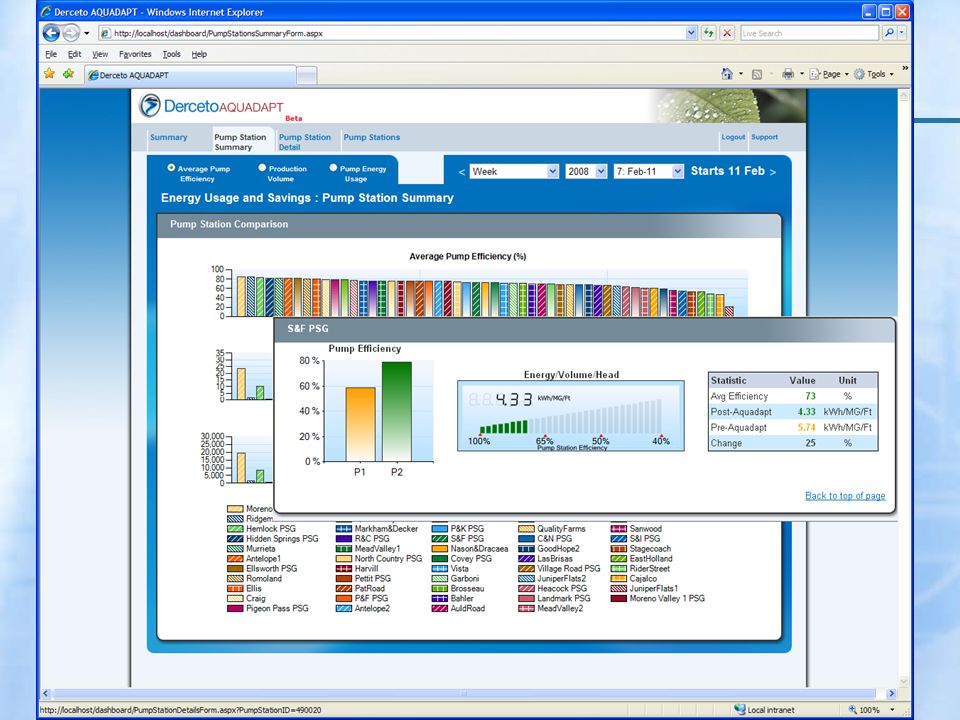Select Production Volume radio button
This screenshot has height=720, width=960.
pos(262,167)
